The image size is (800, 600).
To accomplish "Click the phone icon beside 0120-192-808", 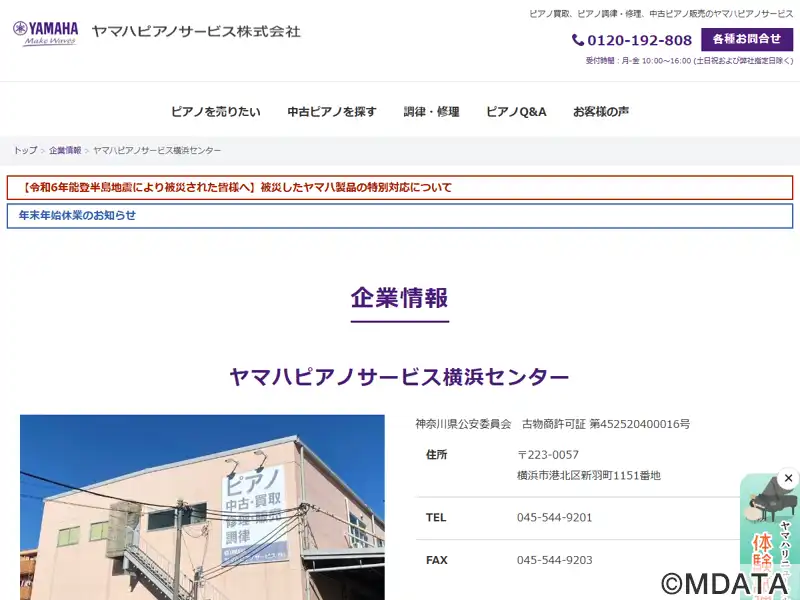I will point(578,40).
